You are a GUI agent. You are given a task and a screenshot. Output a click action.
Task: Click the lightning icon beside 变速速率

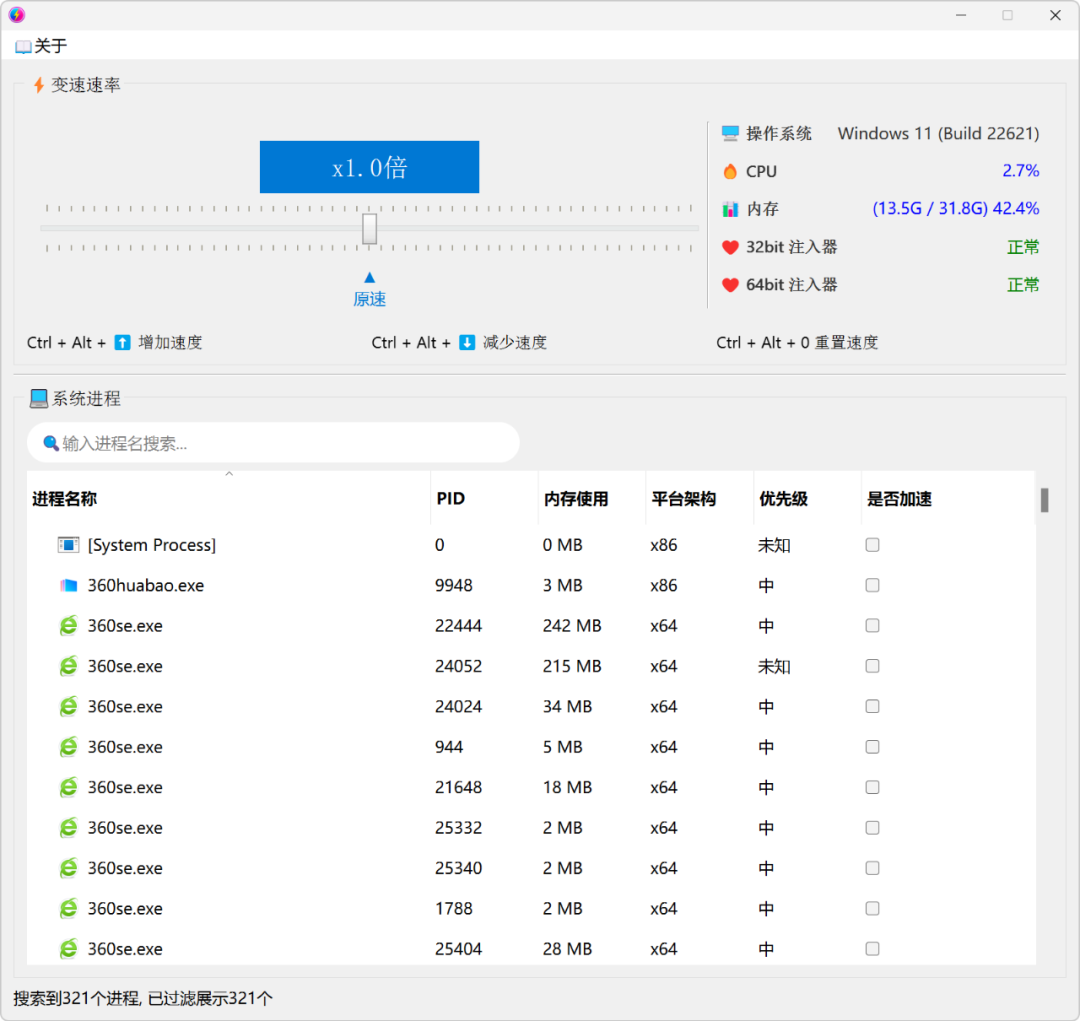[x=39, y=85]
